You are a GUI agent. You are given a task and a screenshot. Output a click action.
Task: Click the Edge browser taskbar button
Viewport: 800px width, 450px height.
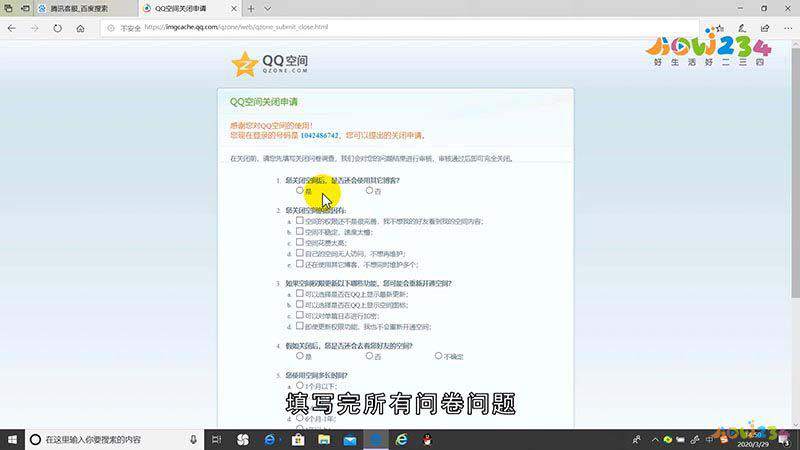coord(376,439)
